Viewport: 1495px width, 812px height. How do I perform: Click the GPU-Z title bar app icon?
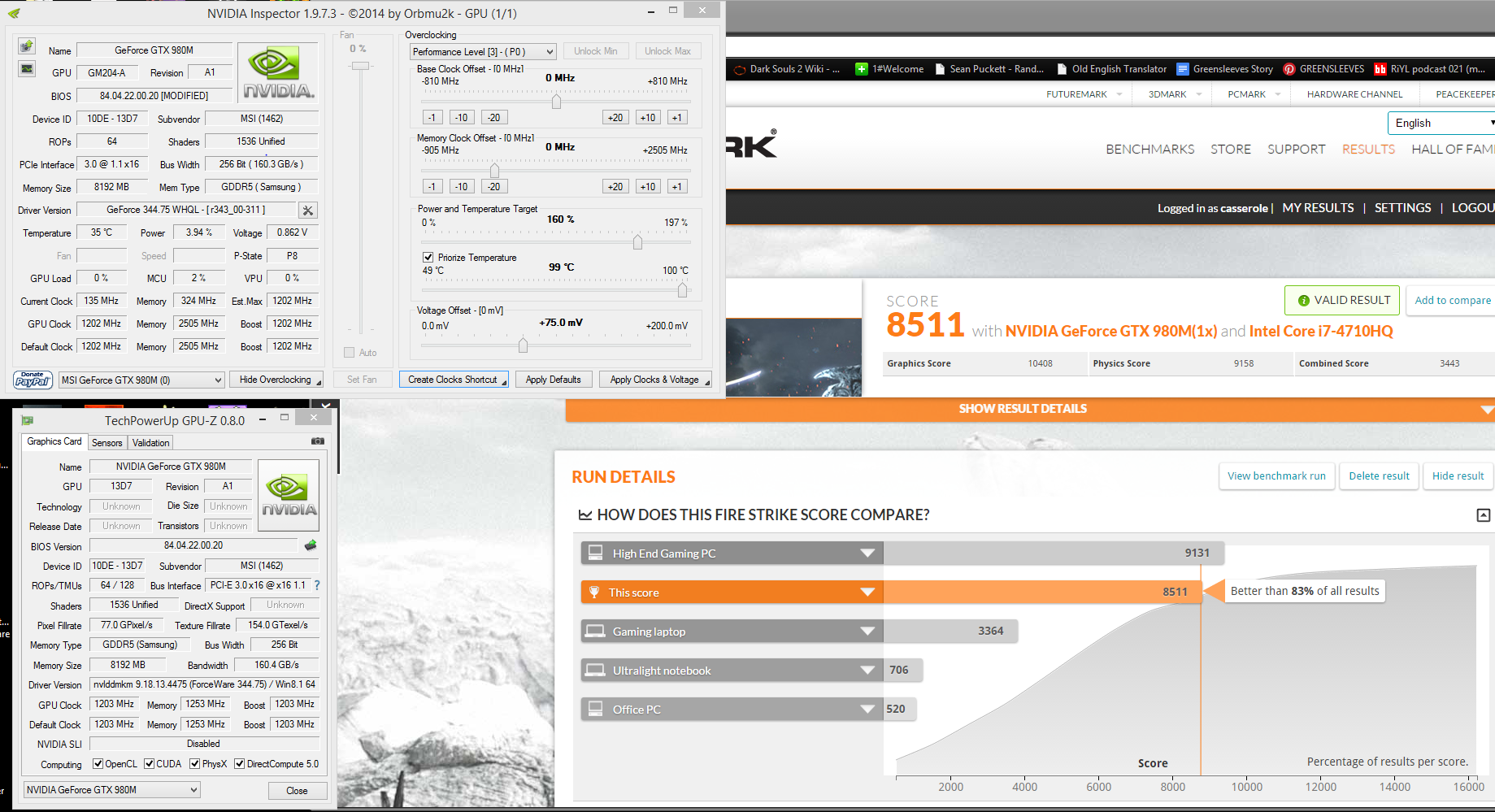[28, 420]
